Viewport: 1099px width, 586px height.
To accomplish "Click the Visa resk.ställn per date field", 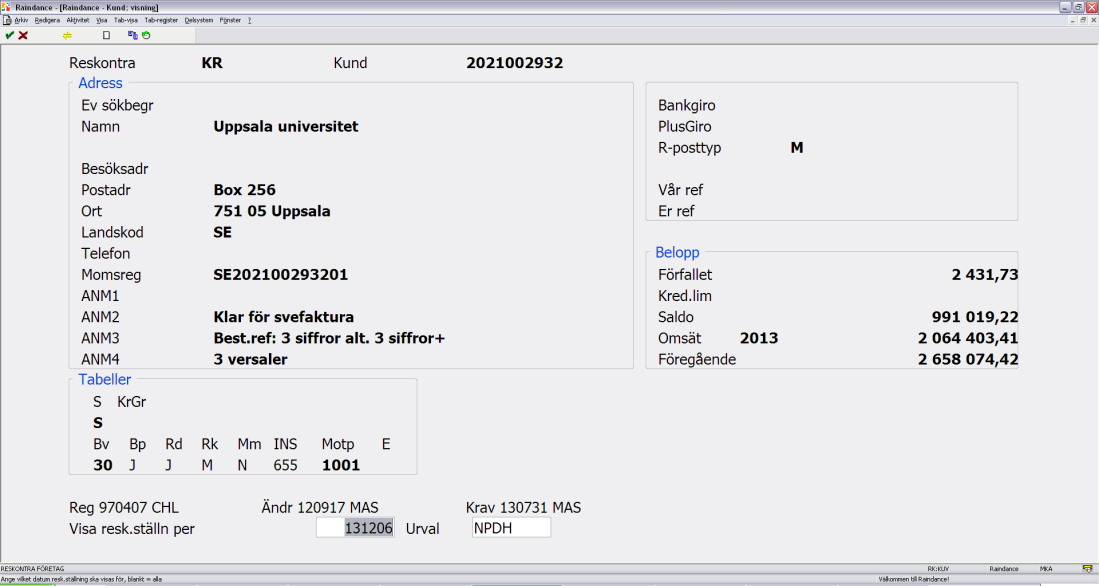I will pos(355,528).
